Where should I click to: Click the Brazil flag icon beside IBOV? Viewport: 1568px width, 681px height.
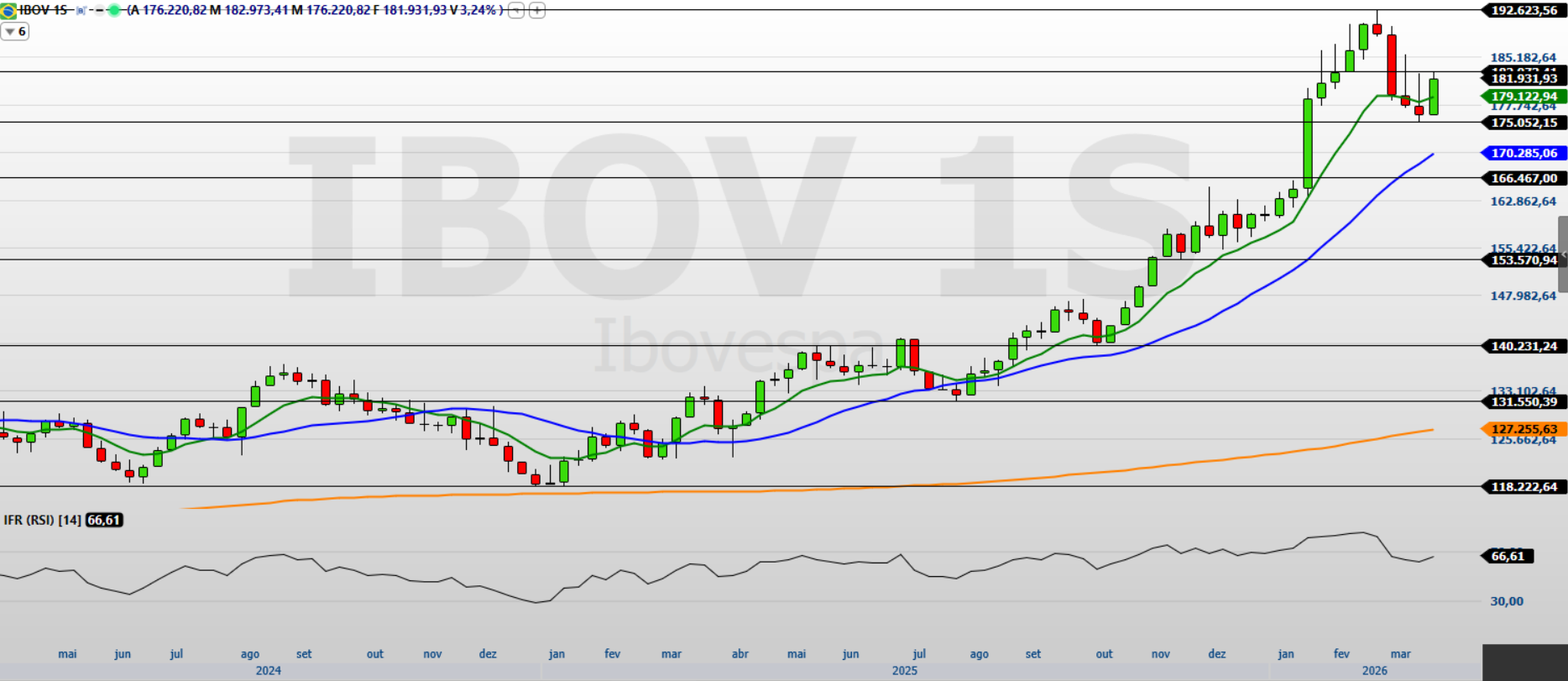point(8,11)
